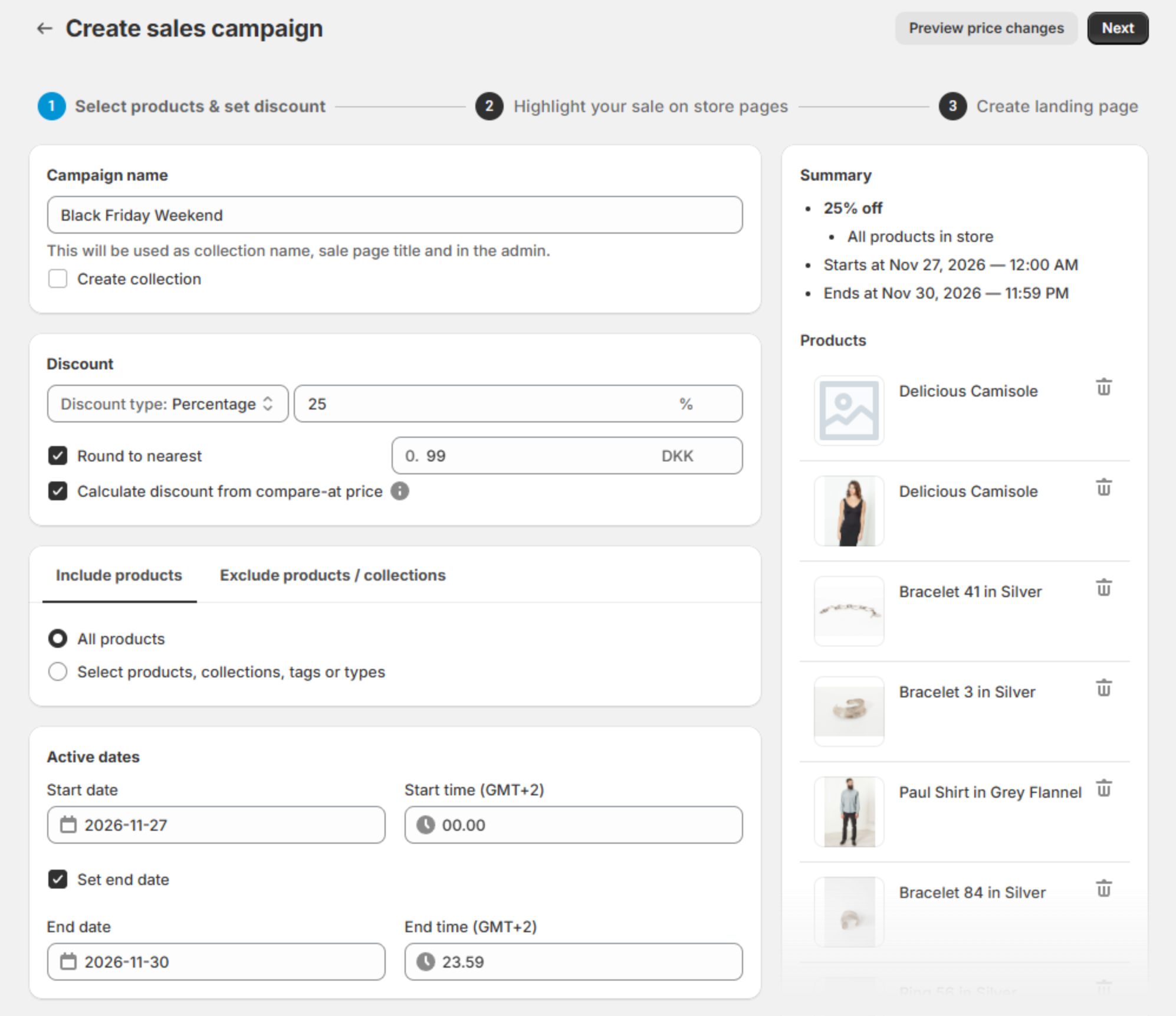Delete Bracelet 84 in Silver trash icon
Viewport: 1176px width, 1016px height.
[x=1103, y=889]
